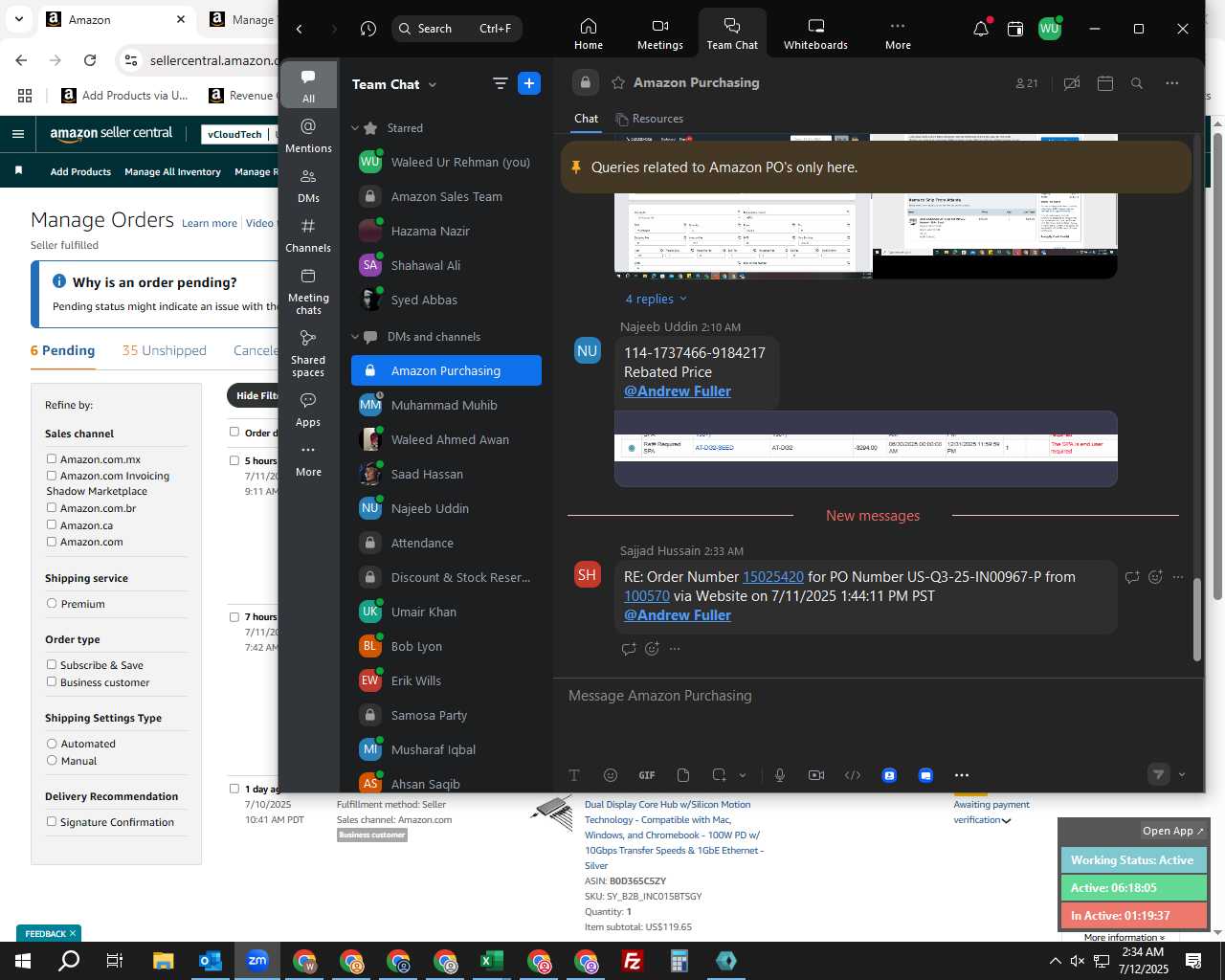
Task: Check the Amazon.com.mx sales channel
Action: 52,458
